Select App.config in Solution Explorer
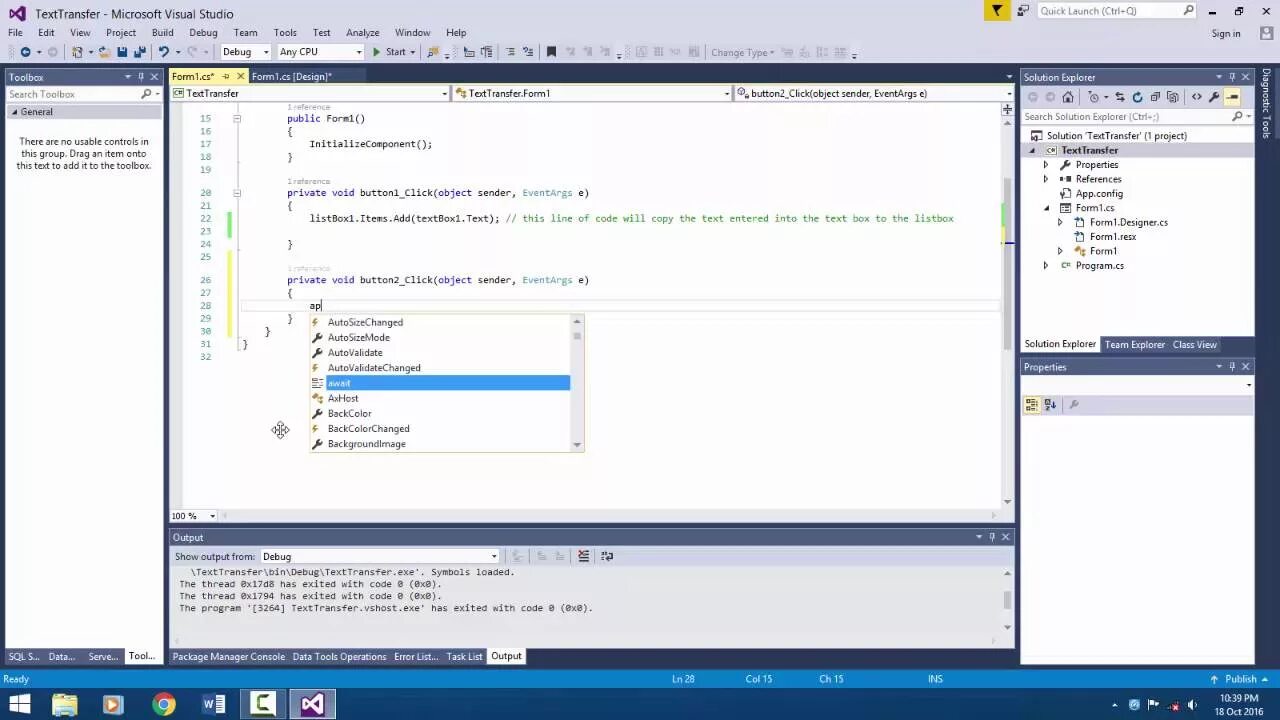 (1098, 194)
